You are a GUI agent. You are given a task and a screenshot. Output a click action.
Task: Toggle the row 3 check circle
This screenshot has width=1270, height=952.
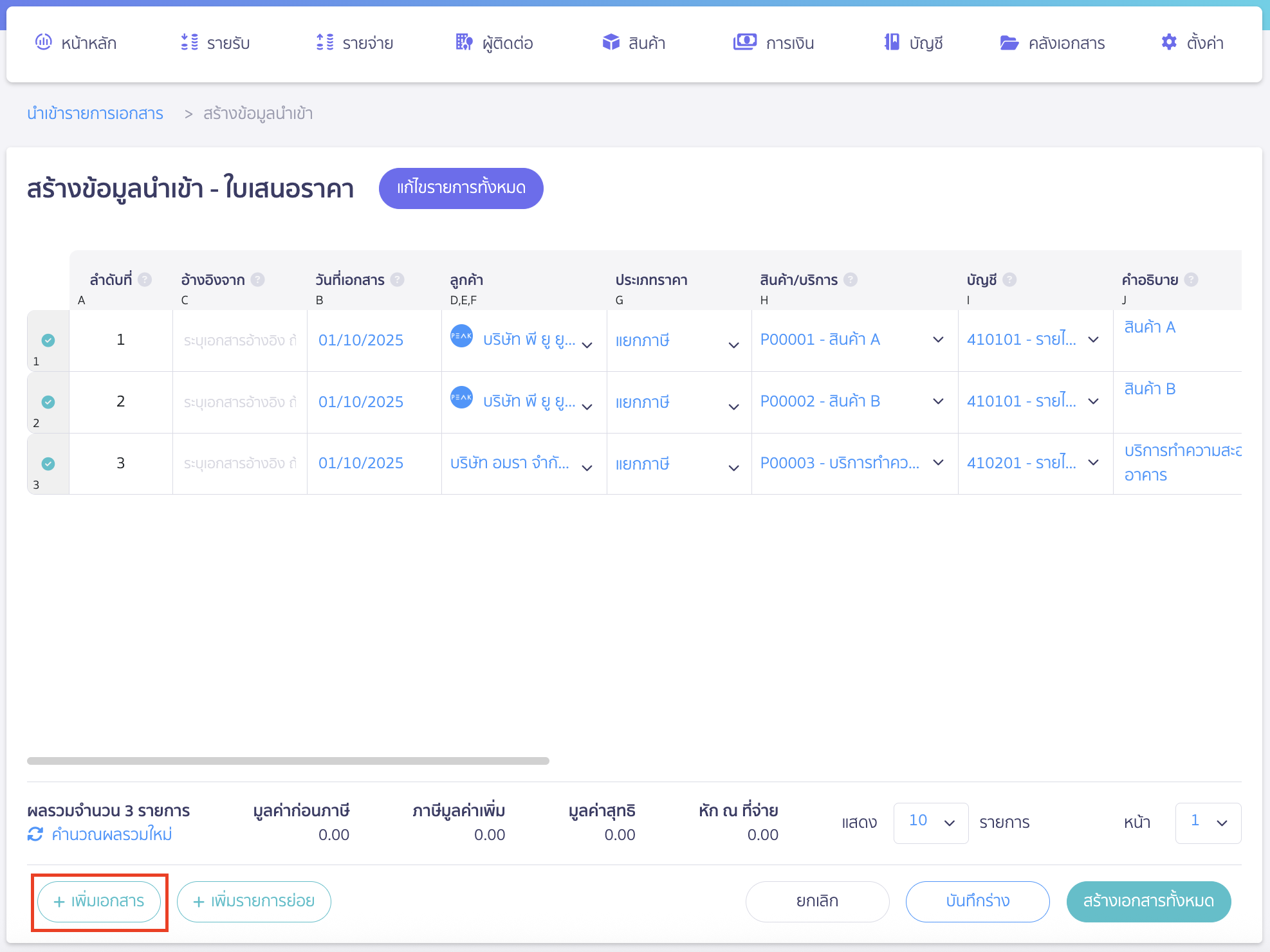48,464
